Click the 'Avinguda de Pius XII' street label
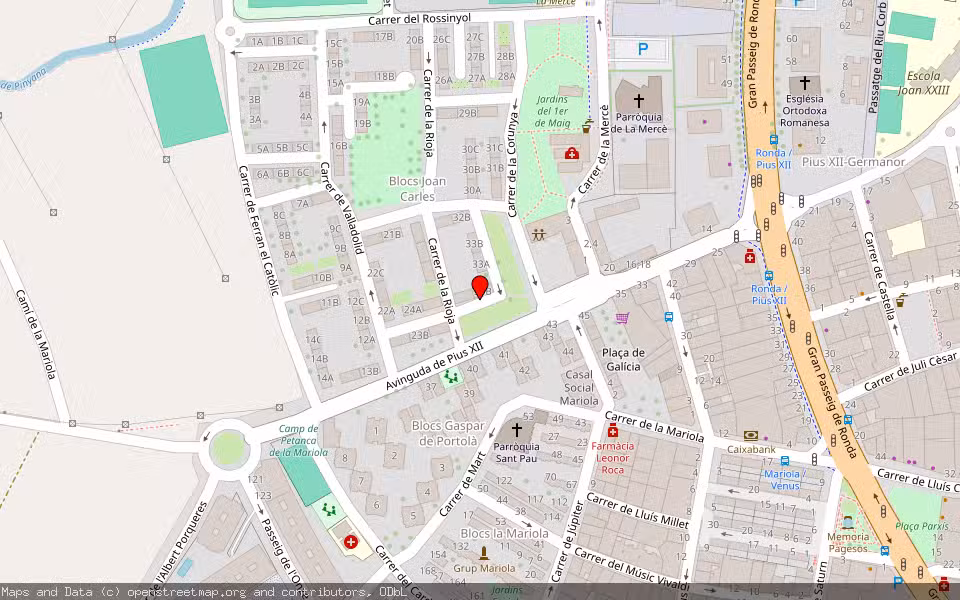The height and width of the screenshot is (600, 960). tap(434, 366)
